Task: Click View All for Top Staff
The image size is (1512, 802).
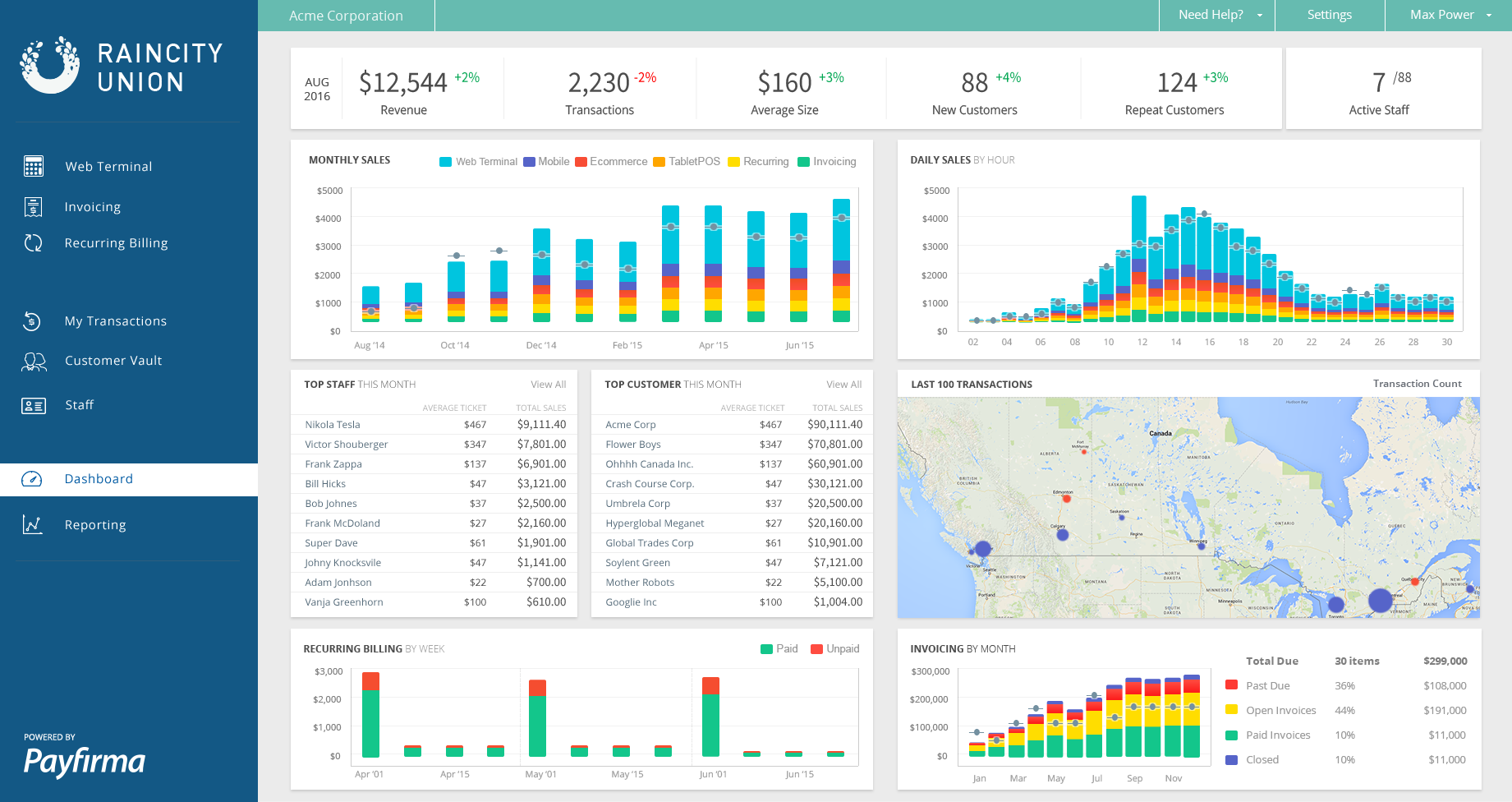Action: [548, 385]
